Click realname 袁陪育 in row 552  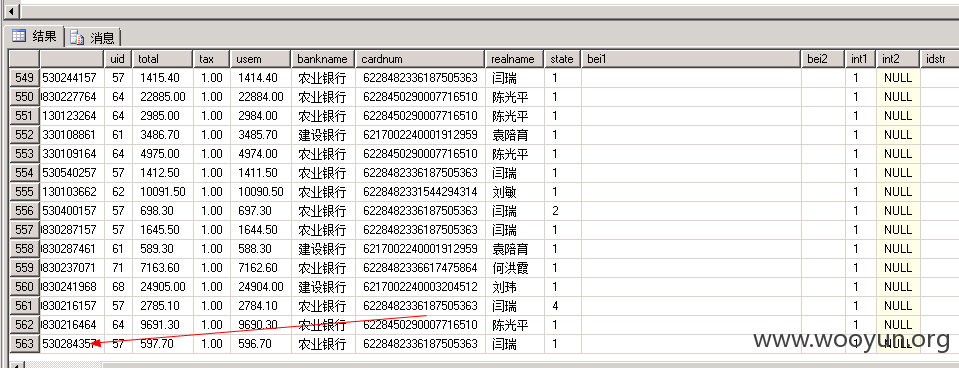coord(514,134)
